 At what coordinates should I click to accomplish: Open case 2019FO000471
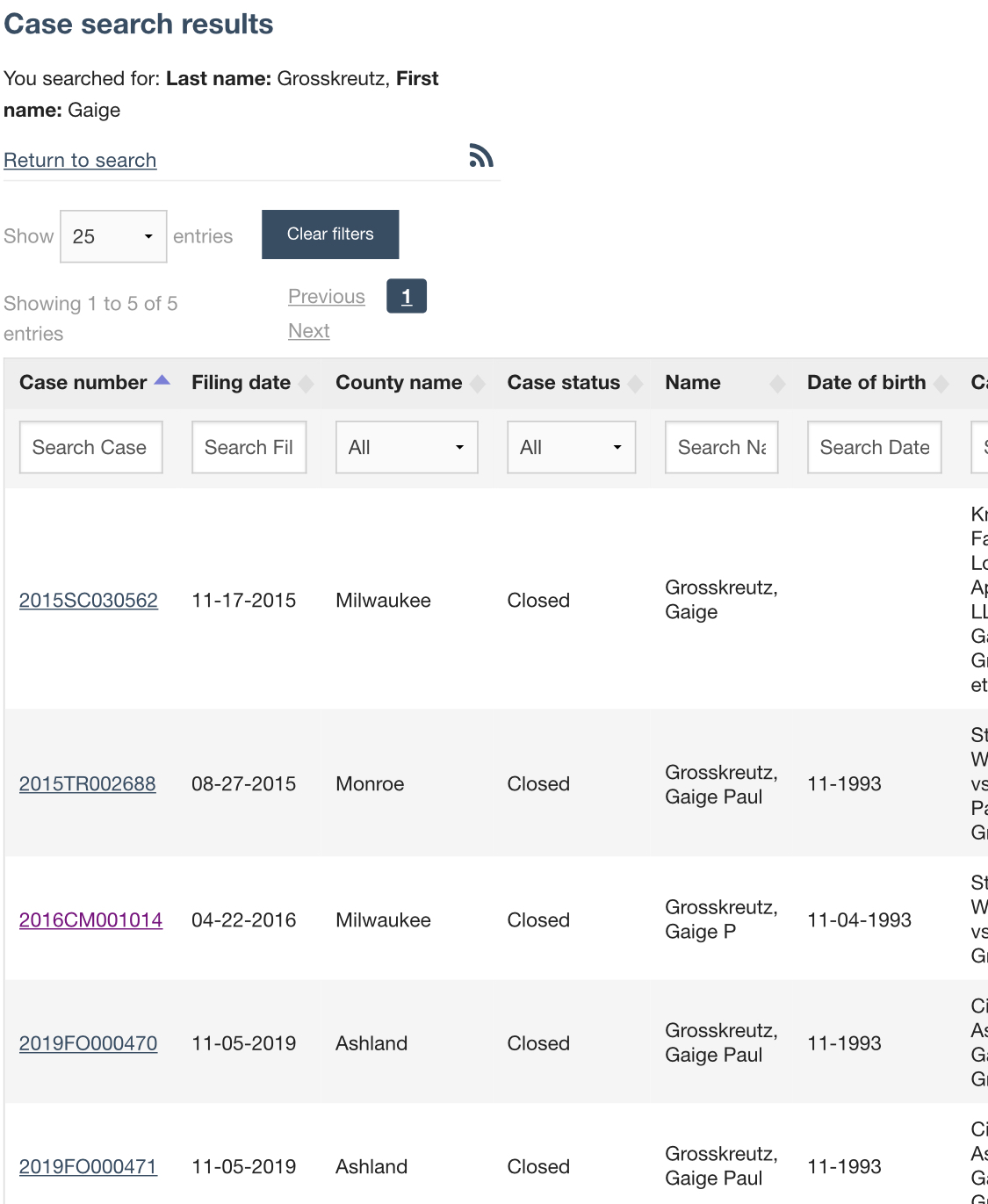tap(88, 1167)
